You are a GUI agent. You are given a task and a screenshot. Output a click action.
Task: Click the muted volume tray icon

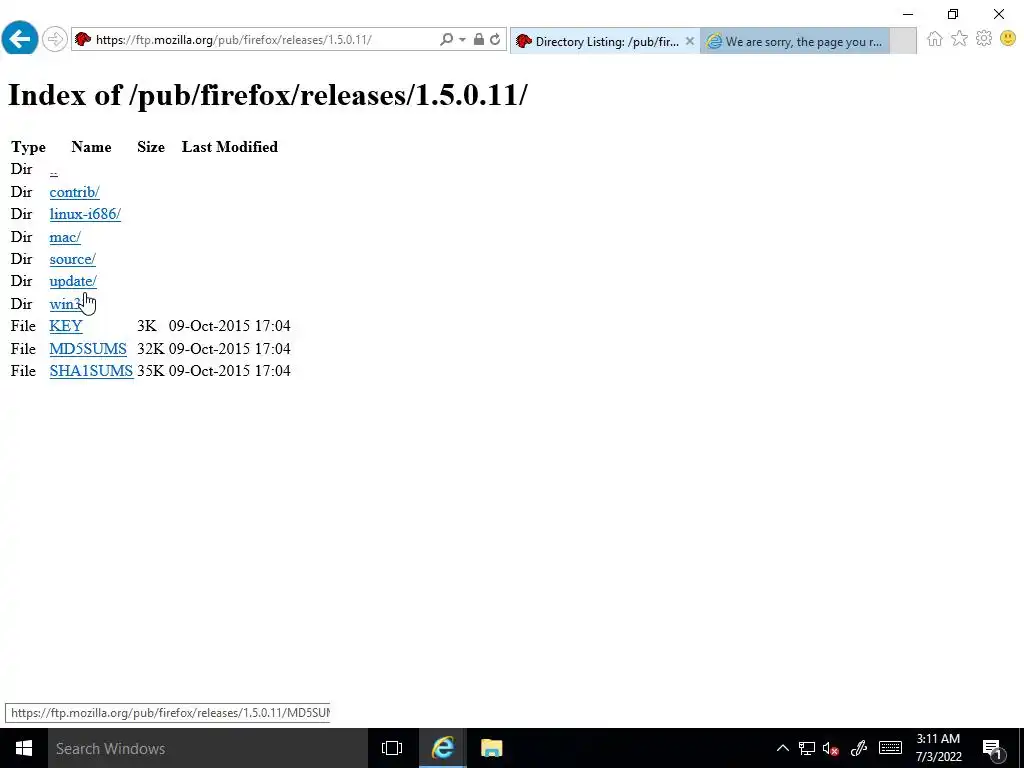click(831, 748)
